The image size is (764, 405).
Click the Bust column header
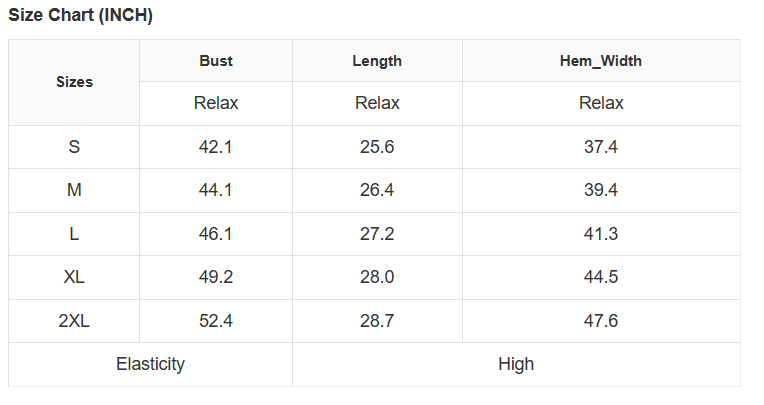click(x=216, y=61)
